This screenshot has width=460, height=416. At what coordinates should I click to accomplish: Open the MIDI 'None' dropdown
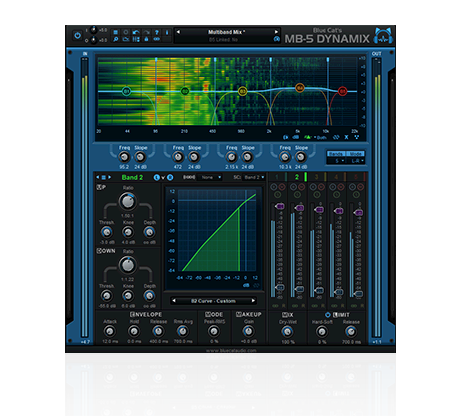(x=210, y=177)
